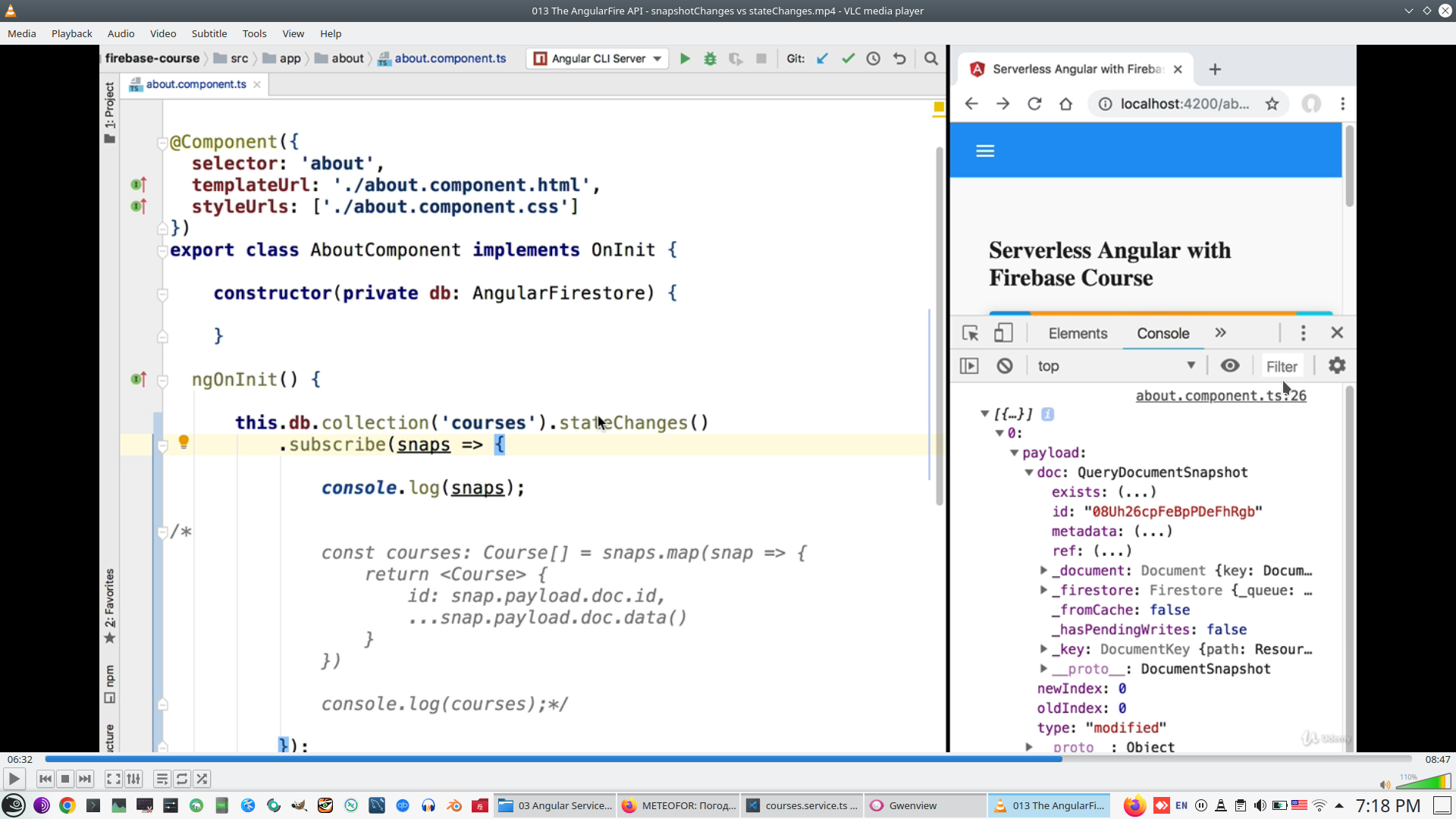Open the Playback menu

[x=71, y=33]
